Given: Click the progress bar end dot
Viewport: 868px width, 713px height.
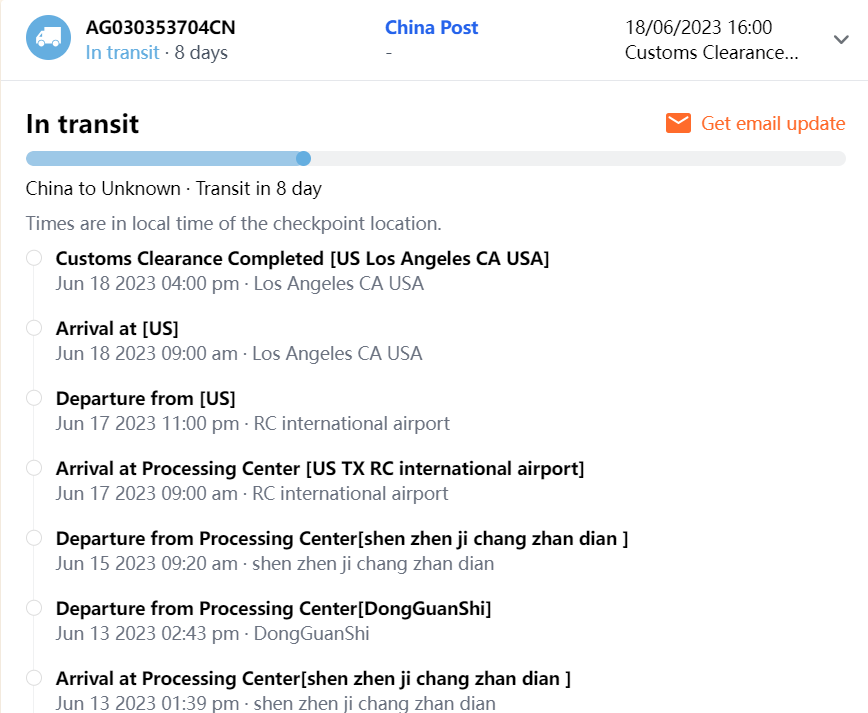Looking at the screenshot, I should point(304,158).
